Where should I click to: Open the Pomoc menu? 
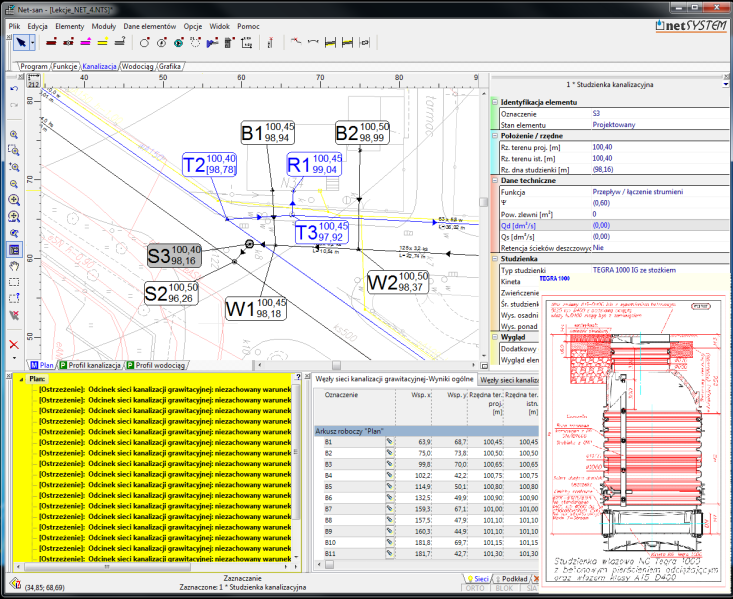coord(248,26)
